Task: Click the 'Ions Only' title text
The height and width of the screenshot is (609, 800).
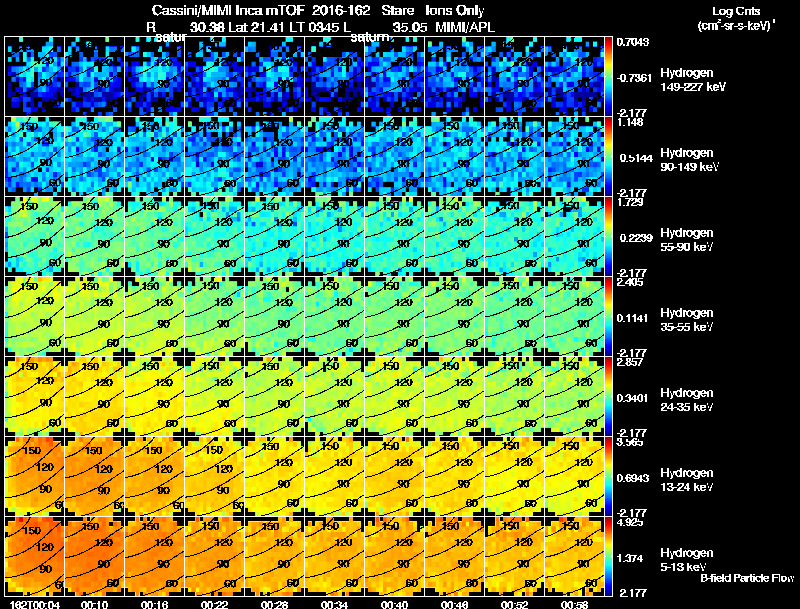Action: click(455, 10)
